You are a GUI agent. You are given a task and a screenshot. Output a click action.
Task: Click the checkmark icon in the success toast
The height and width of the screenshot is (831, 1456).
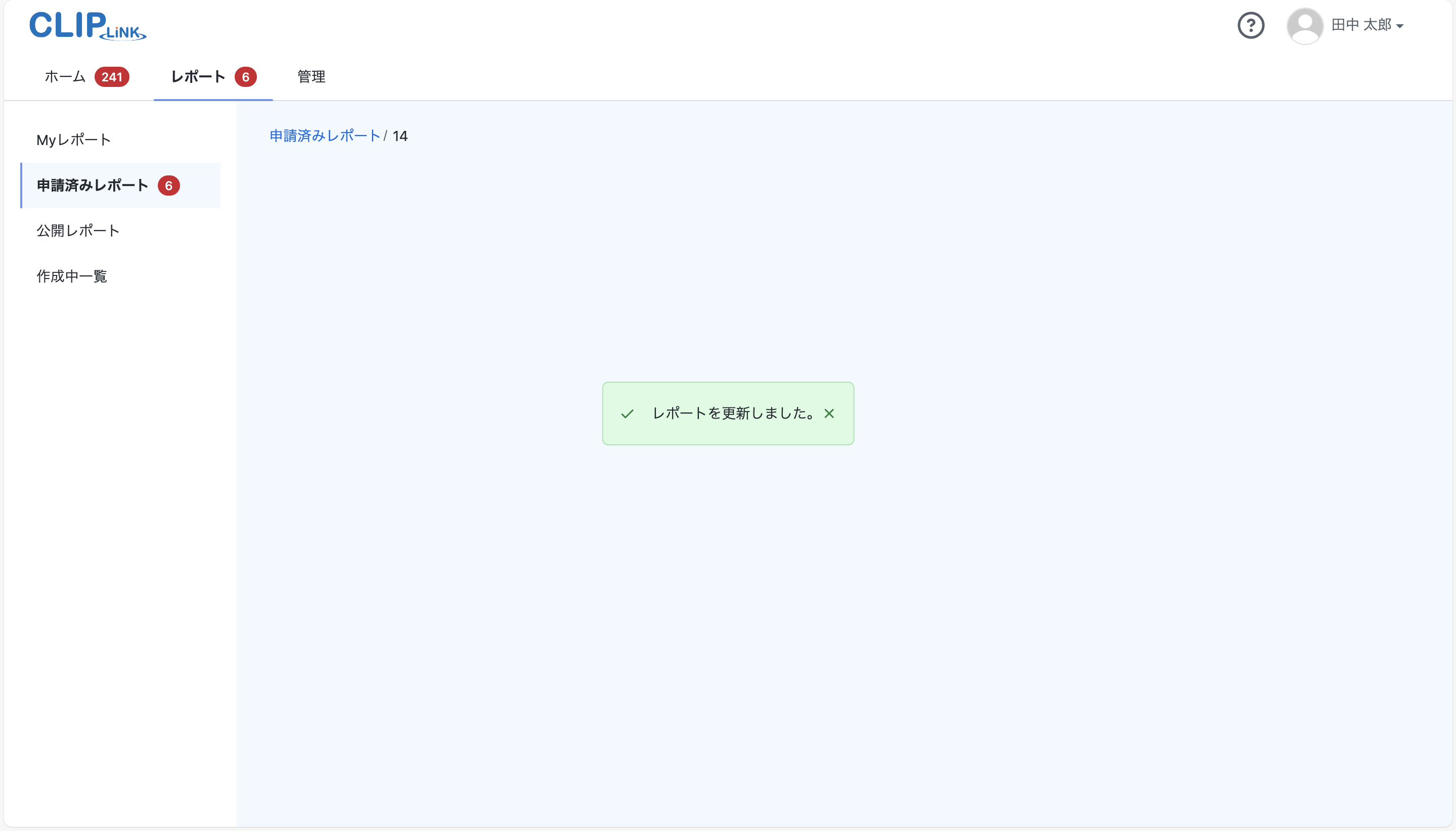point(627,413)
